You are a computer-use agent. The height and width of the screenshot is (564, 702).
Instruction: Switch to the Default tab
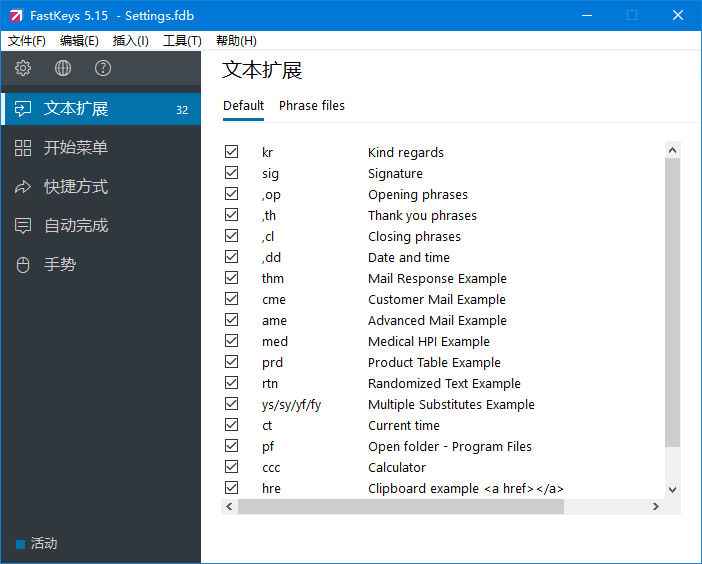(244, 106)
